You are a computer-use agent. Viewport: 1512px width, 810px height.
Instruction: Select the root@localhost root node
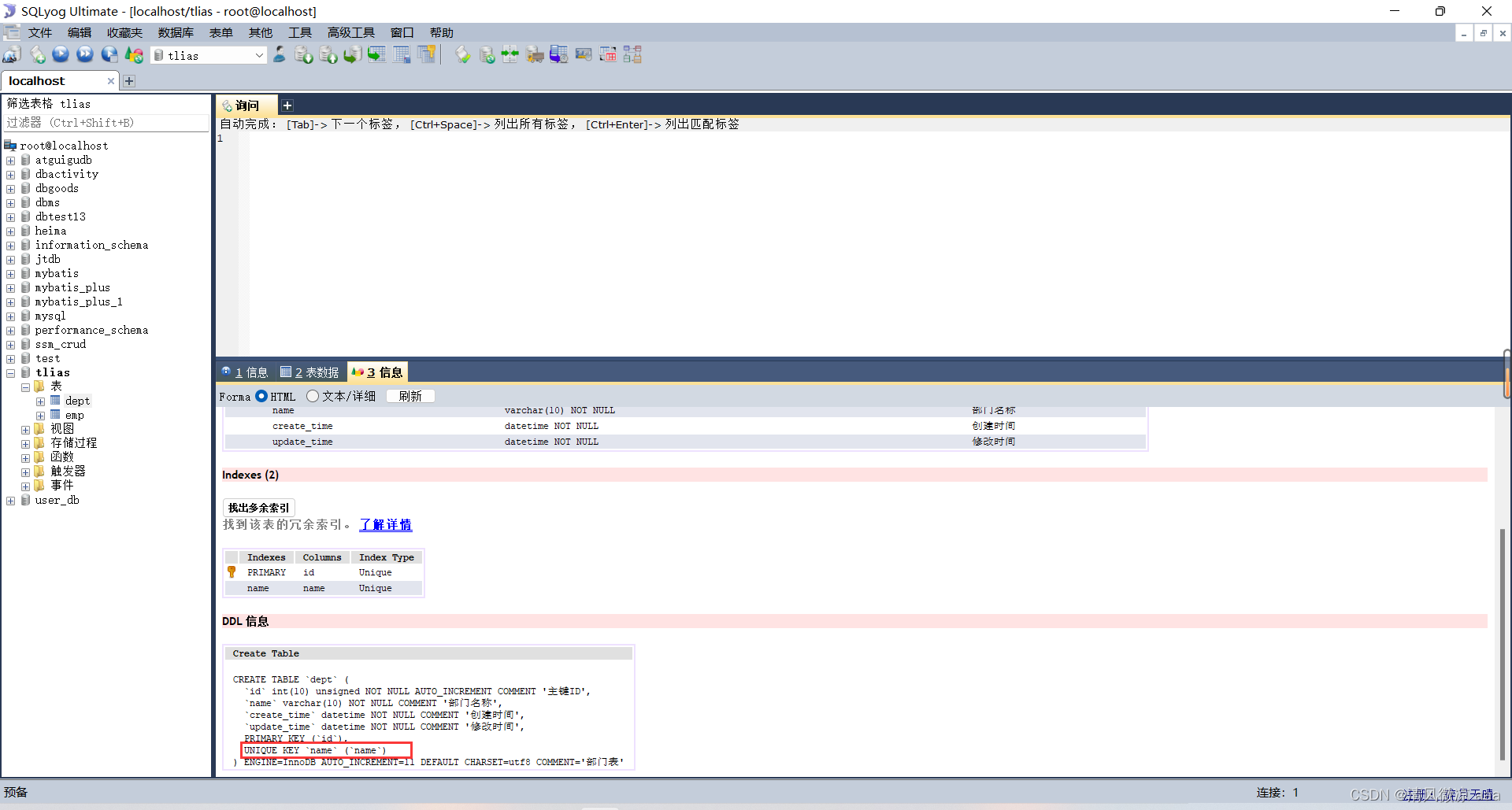click(x=64, y=146)
